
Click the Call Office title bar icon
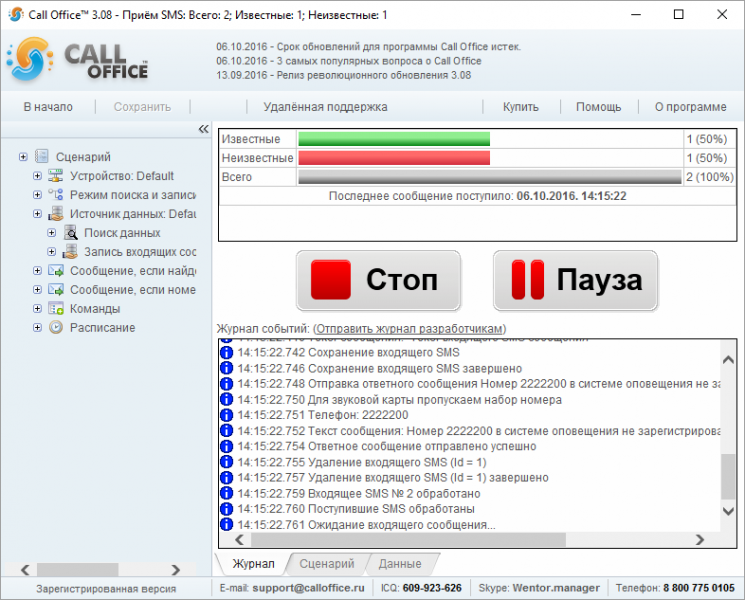click(x=16, y=15)
